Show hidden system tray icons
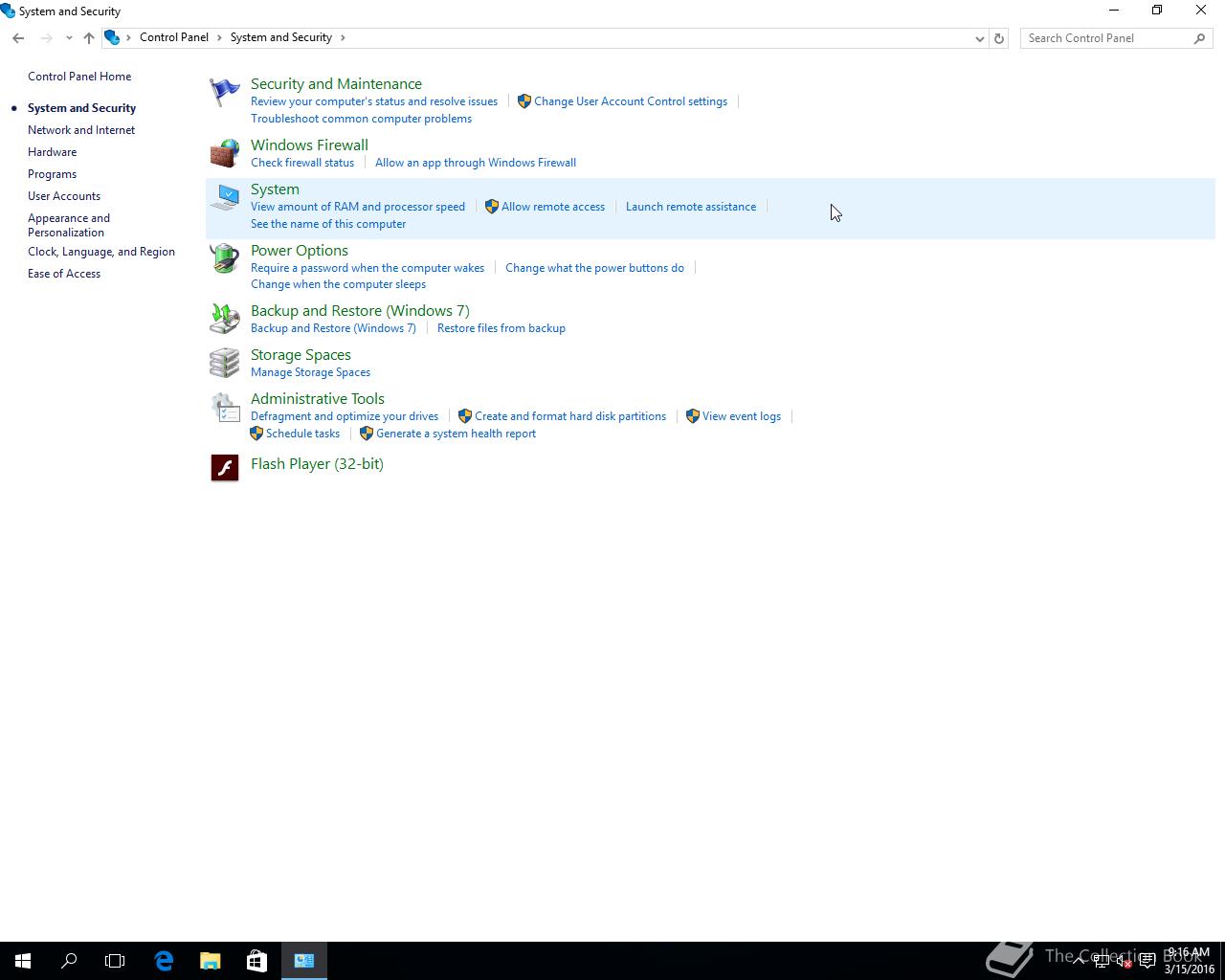The width and height of the screenshot is (1225, 980). click(x=1080, y=961)
